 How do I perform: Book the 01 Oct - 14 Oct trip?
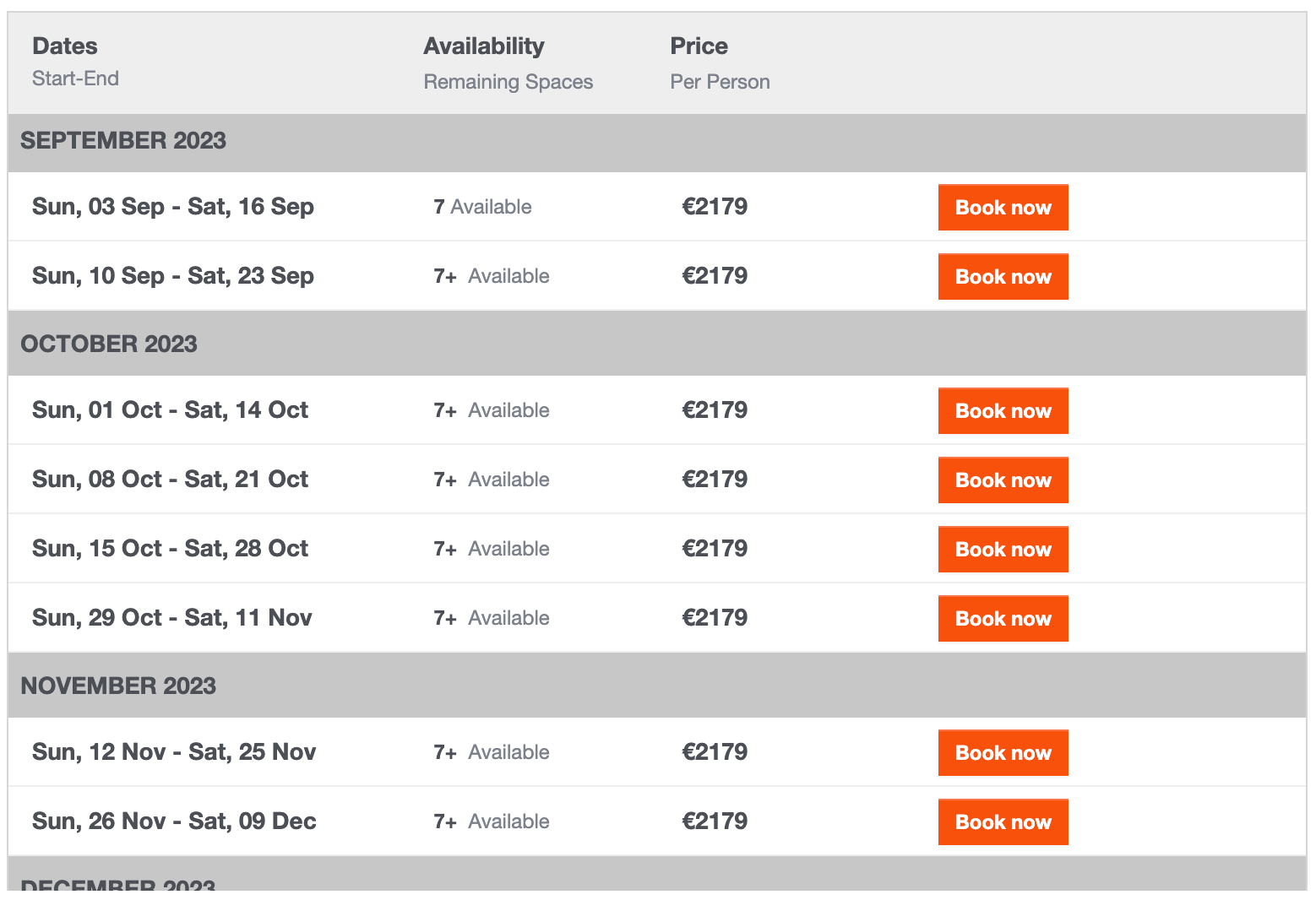point(1003,410)
